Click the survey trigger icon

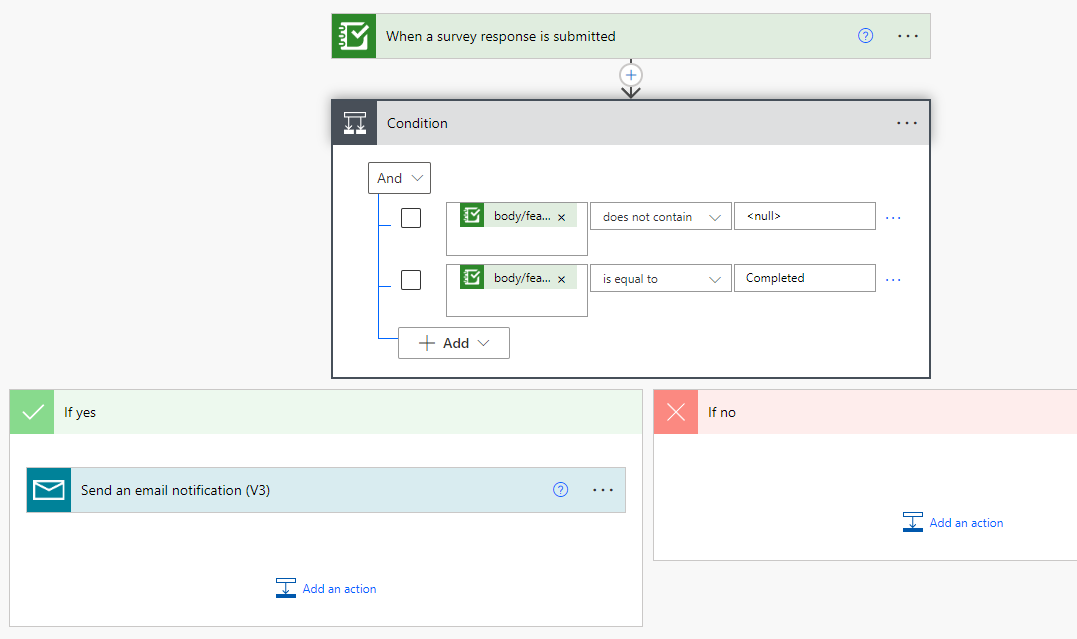[x=354, y=36]
